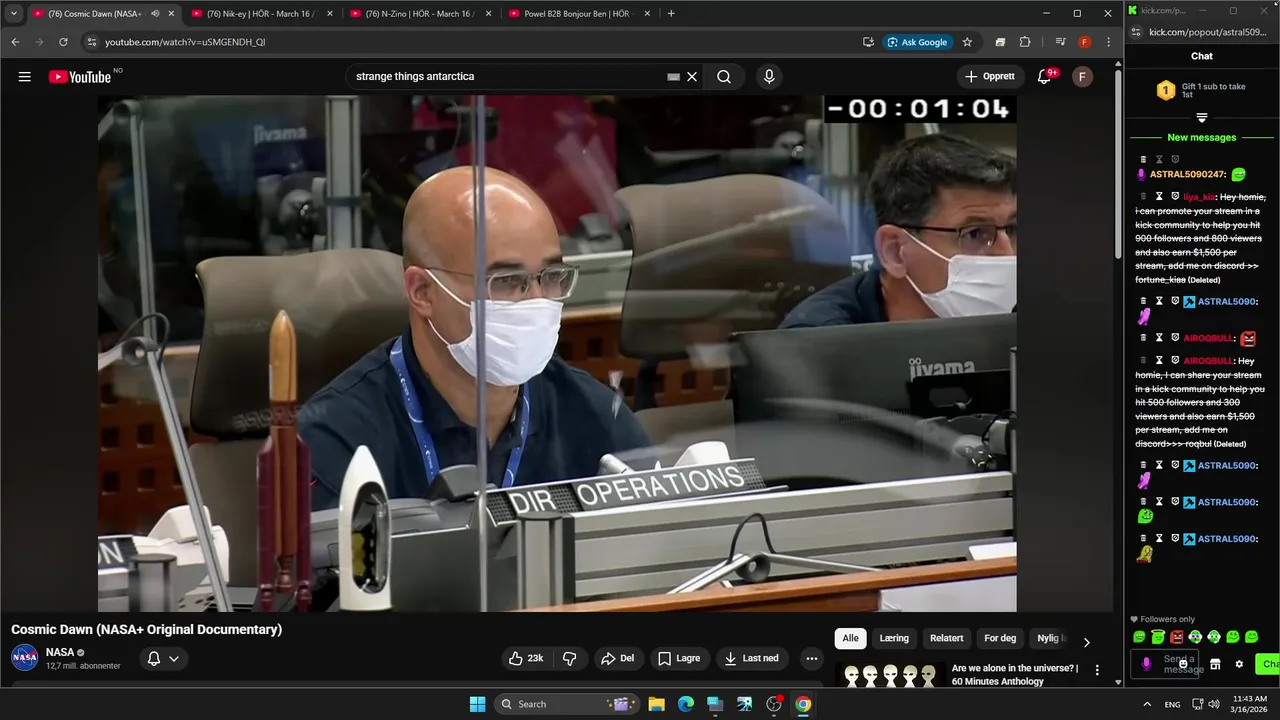Screen dimensions: 1280x720
Task: Show more filter chips with right arrow
Action: [1086, 642]
